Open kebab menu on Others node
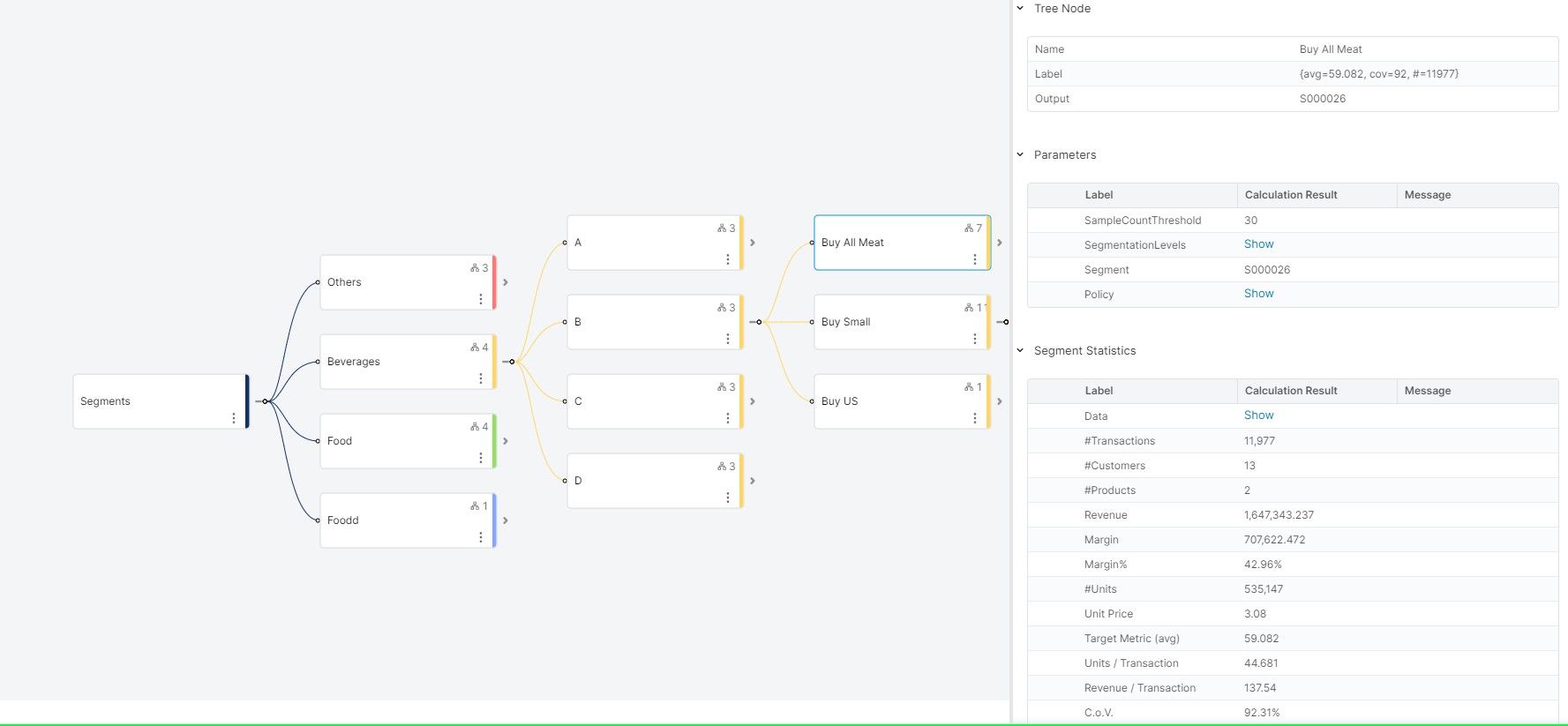 [x=480, y=299]
